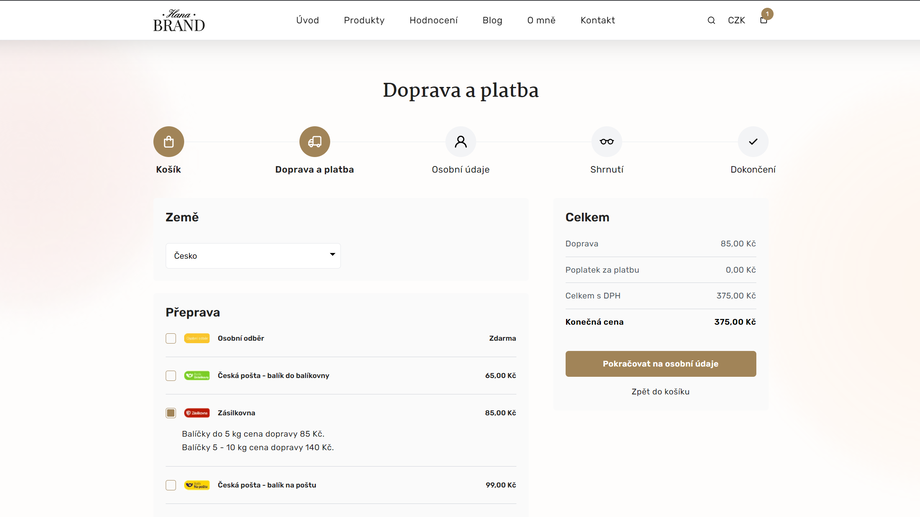The height and width of the screenshot is (517, 920).
Task: Click the Zpět do košíku link
Action: point(660,392)
